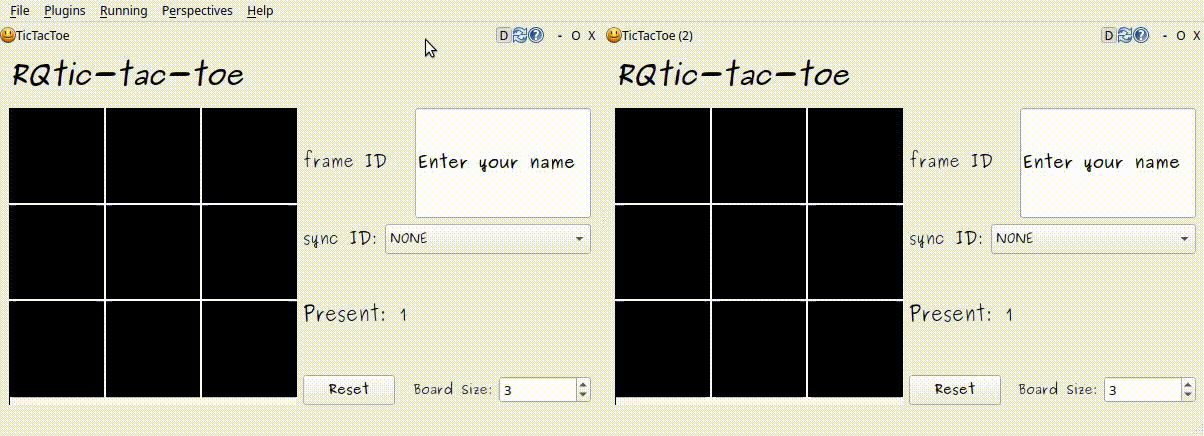This screenshot has height=436, width=1204.
Task: Click the 'RQtic-tac-toe' heading in TicTacToe (2)
Action: (x=734, y=75)
